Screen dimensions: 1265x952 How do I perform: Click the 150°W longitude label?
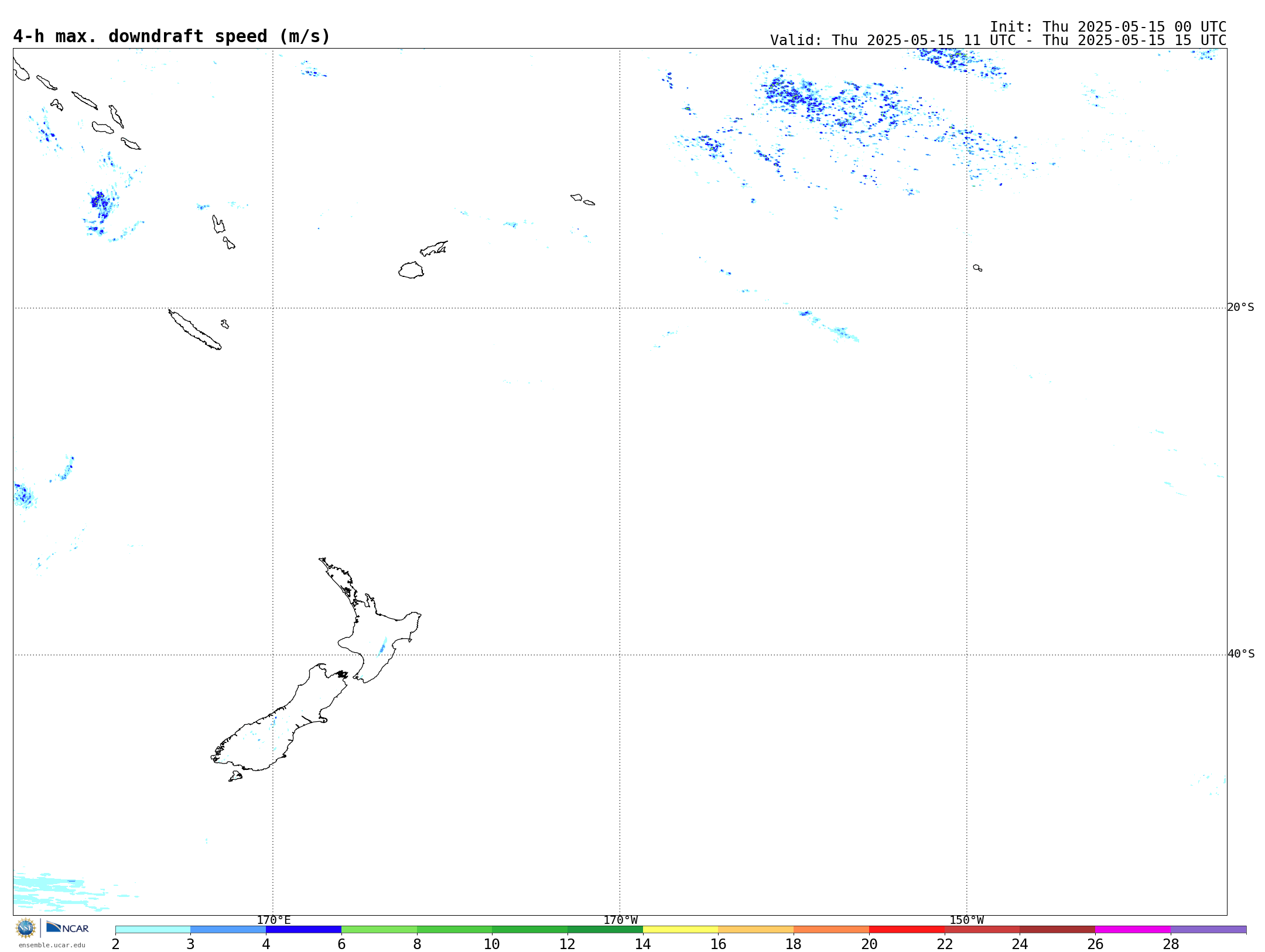click(967, 920)
